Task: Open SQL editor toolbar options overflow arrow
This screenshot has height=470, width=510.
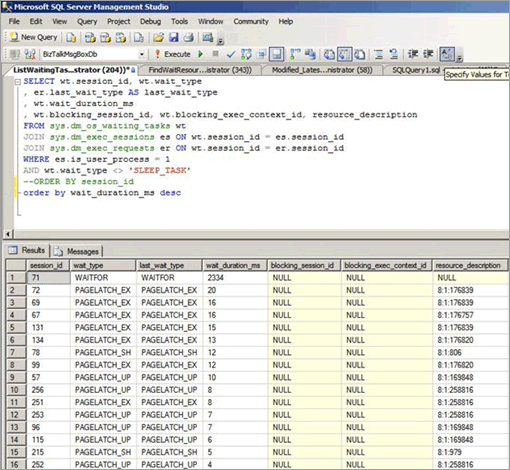Action: coord(460,58)
